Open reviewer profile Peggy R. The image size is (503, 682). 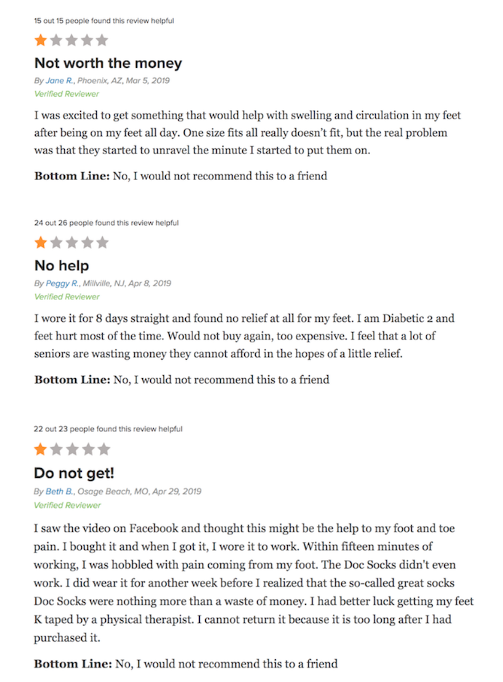click(x=62, y=283)
